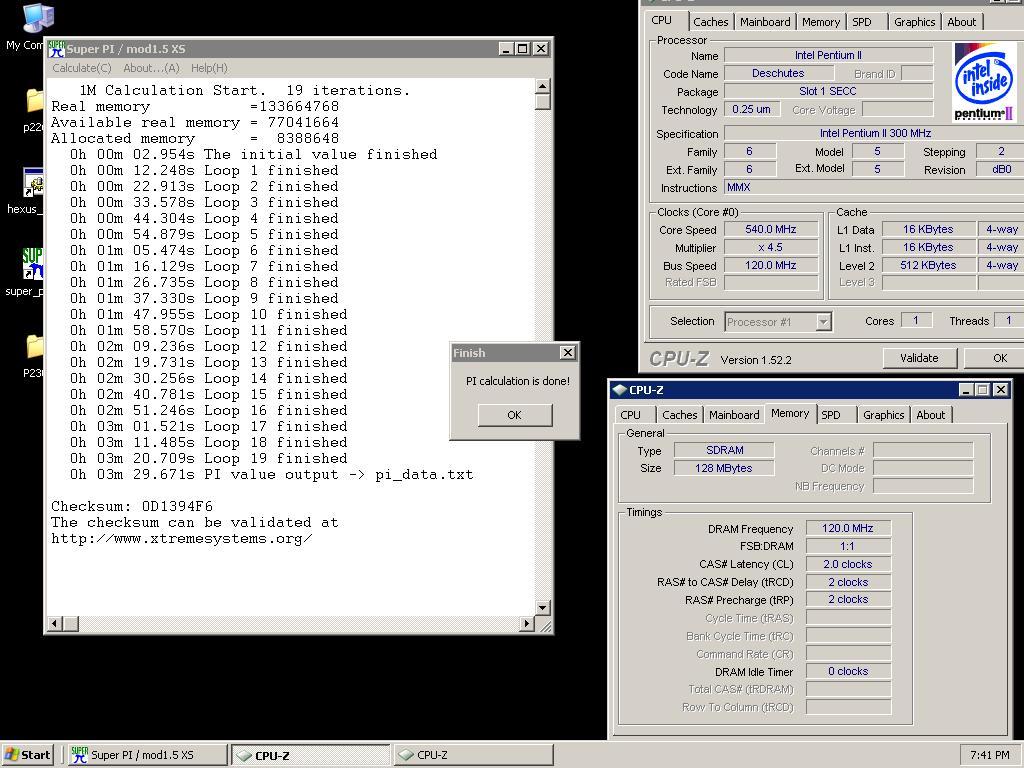Click the CPU-Z Memory window title icon
The height and width of the screenshot is (768, 1024).
point(618,390)
